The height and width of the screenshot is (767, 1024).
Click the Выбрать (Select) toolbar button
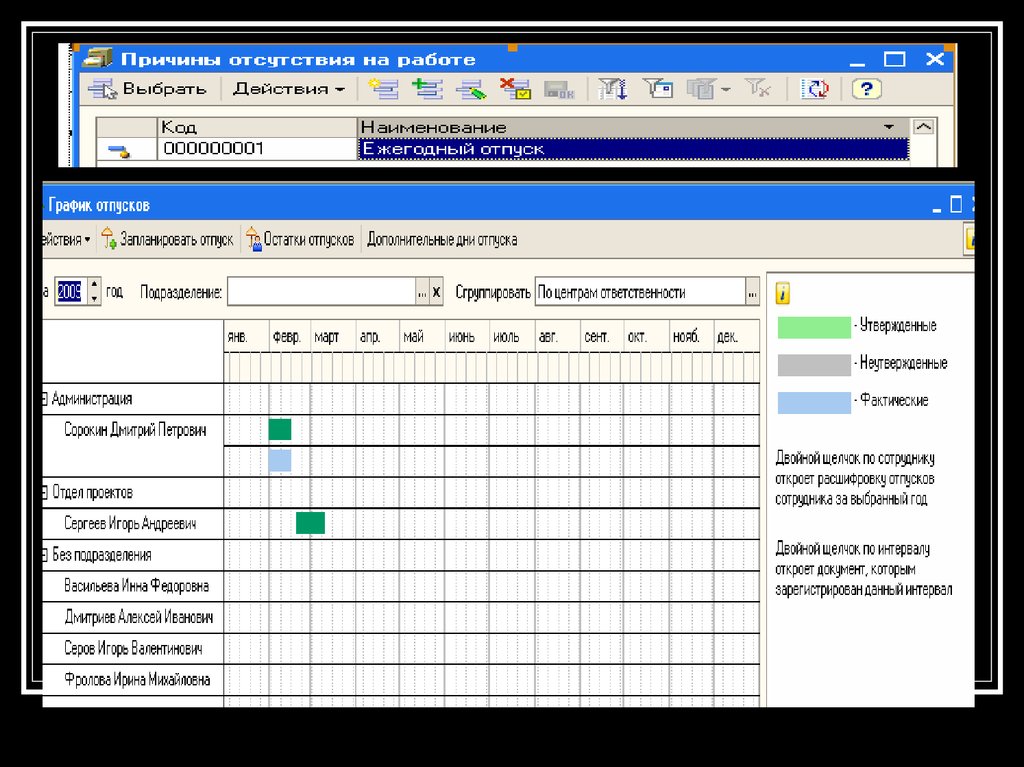[148, 89]
